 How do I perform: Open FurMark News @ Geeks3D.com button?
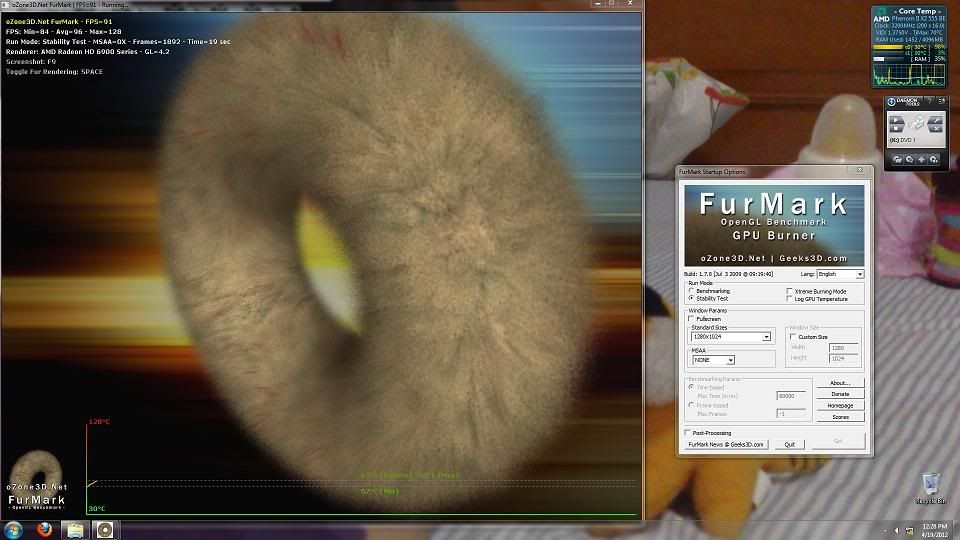tap(726, 444)
